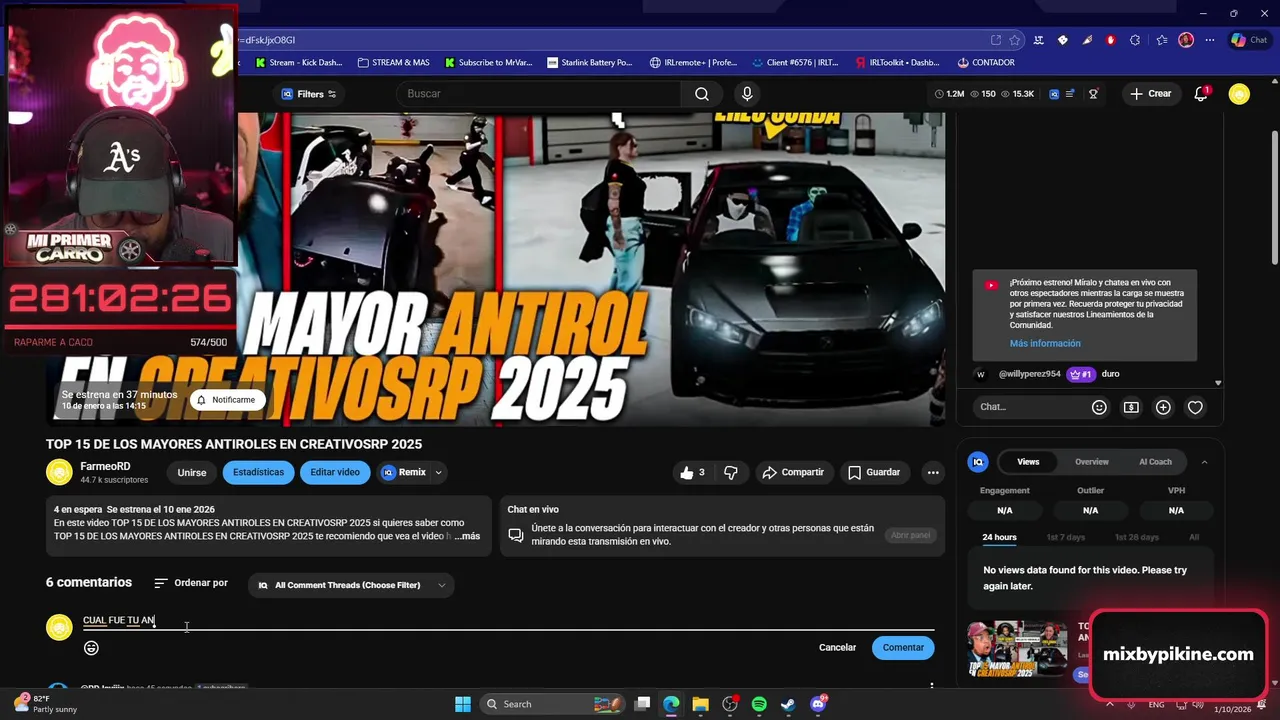Click the Filters toggle in header
The image size is (1280, 720).
click(x=308, y=94)
